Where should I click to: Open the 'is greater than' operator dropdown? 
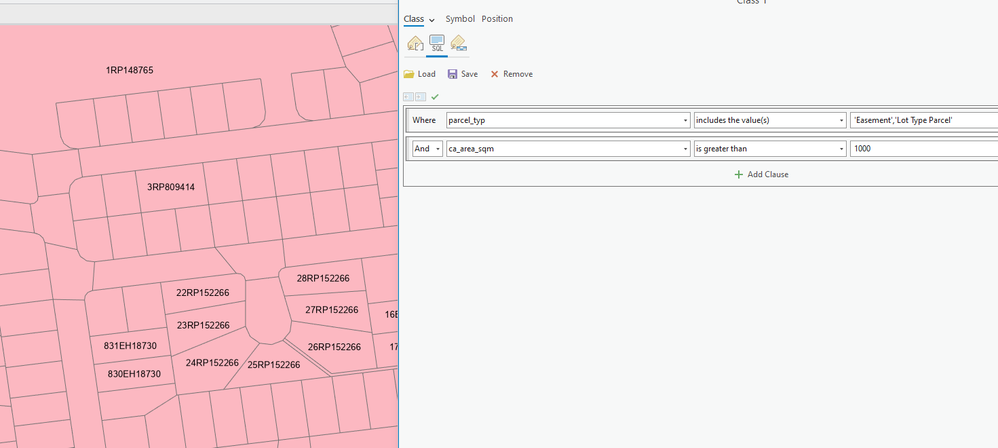point(841,149)
